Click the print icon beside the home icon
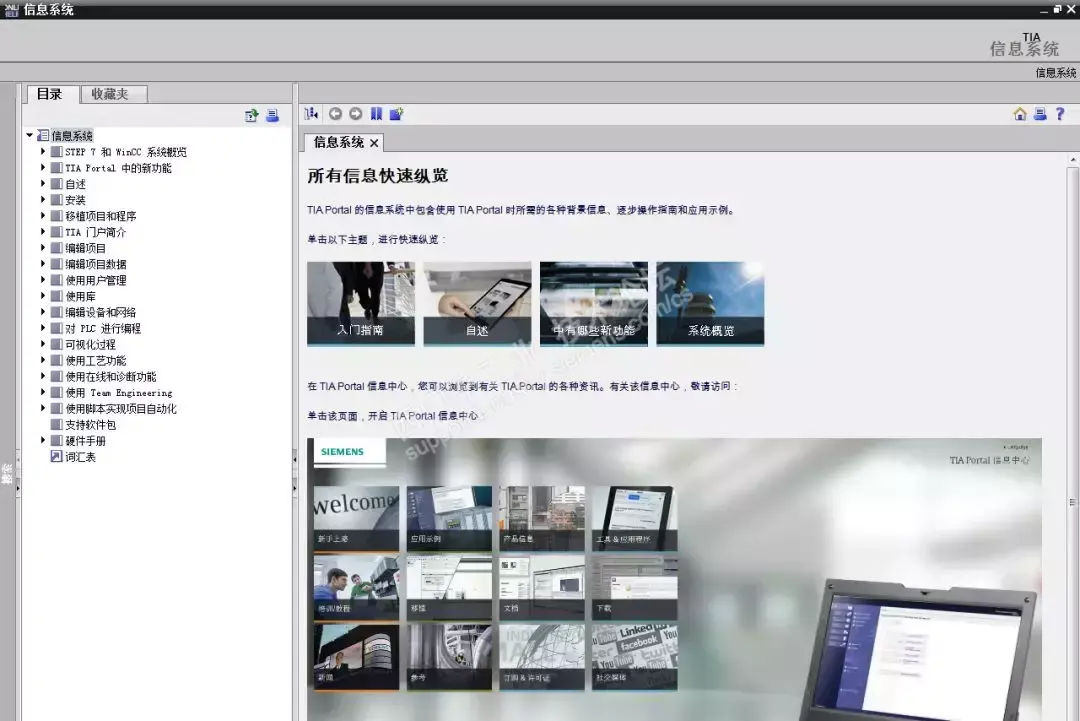The image size is (1080, 721). click(1040, 114)
